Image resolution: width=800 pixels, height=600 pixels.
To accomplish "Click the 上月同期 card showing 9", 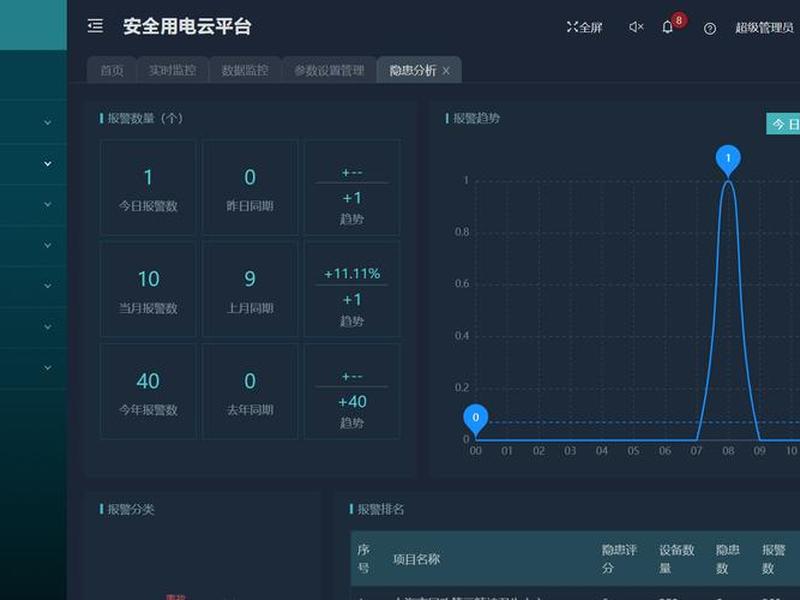I will (x=250, y=289).
